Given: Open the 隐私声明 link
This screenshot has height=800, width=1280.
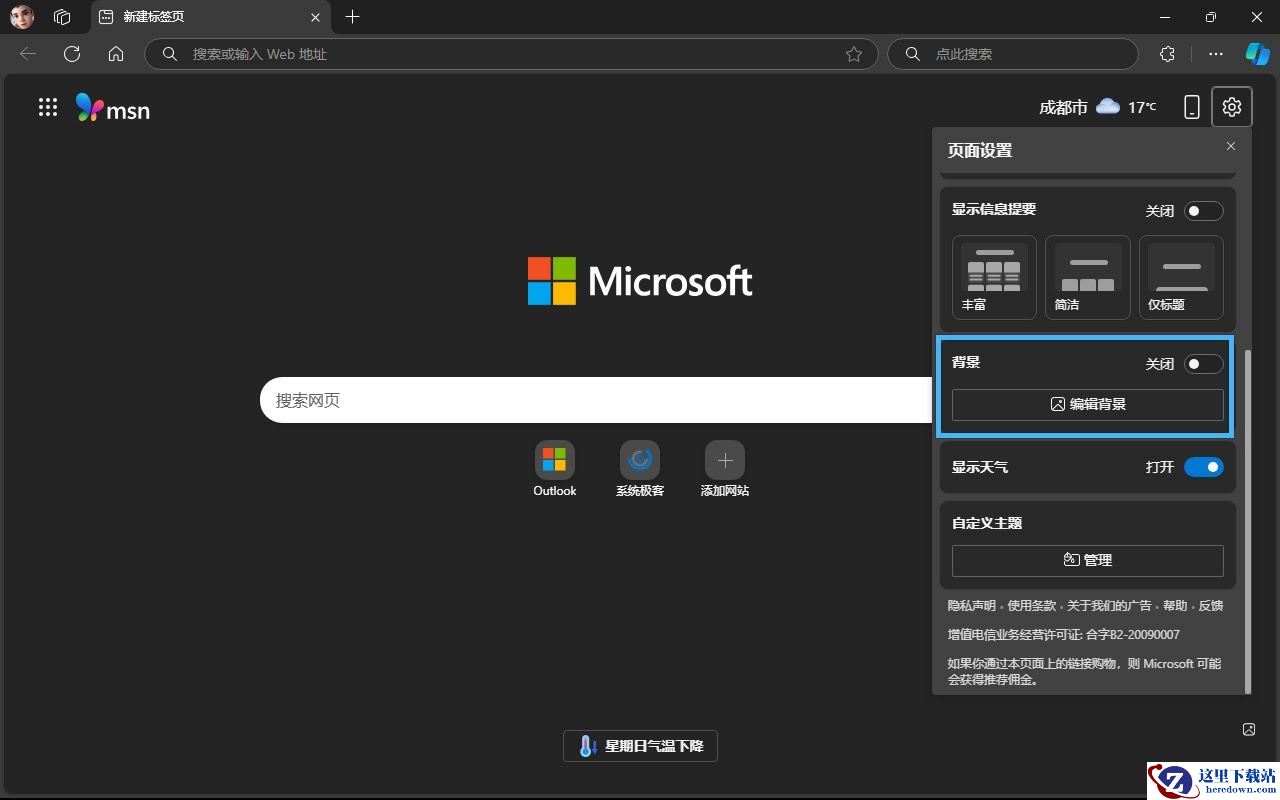Looking at the screenshot, I should click(972, 605).
